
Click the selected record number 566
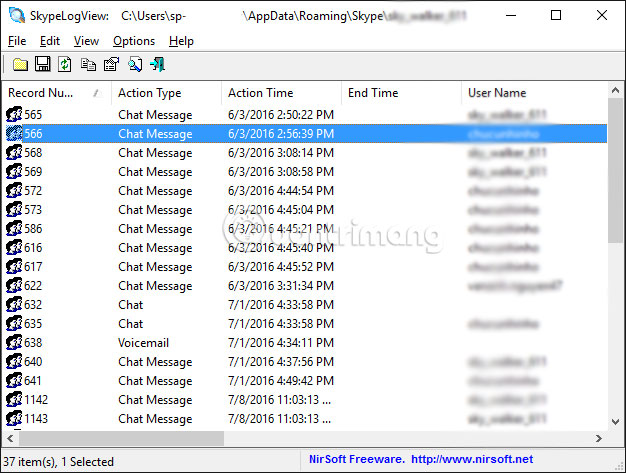pos(33,134)
